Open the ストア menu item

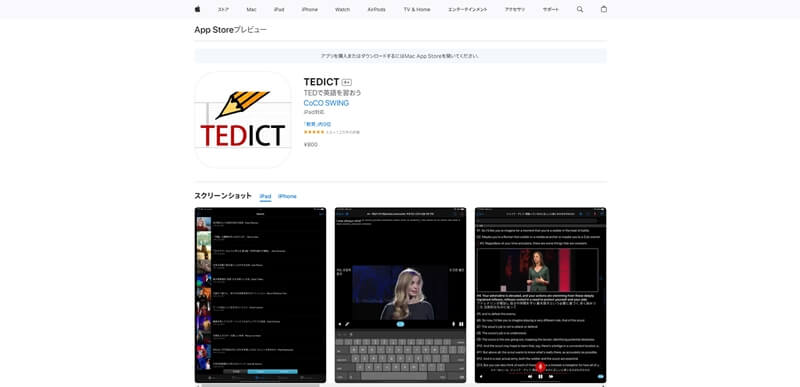pyautogui.click(x=223, y=10)
